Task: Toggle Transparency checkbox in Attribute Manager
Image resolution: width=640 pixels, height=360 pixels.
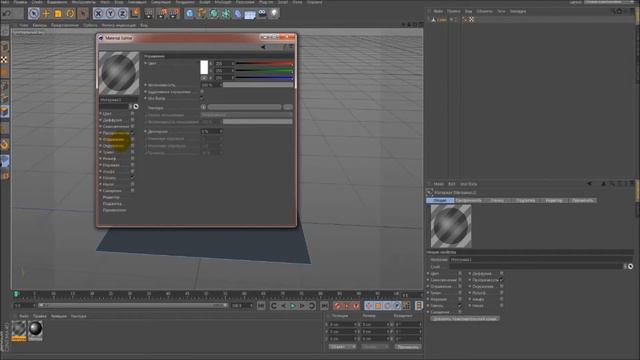Action: tap(501, 280)
